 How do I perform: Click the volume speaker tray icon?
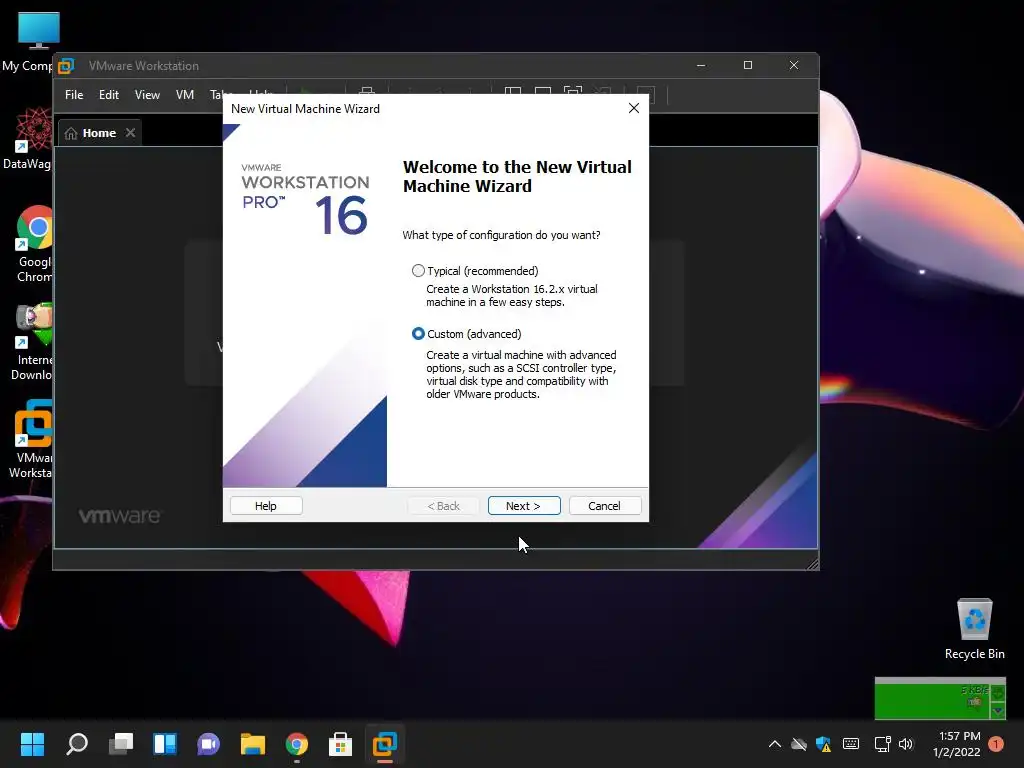point(906,744)
